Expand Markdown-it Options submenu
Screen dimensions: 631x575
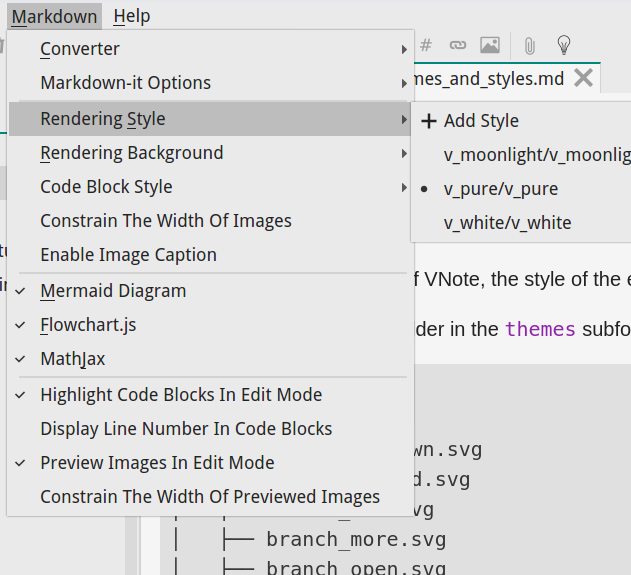pyautogui.click(x=210, y=83)
